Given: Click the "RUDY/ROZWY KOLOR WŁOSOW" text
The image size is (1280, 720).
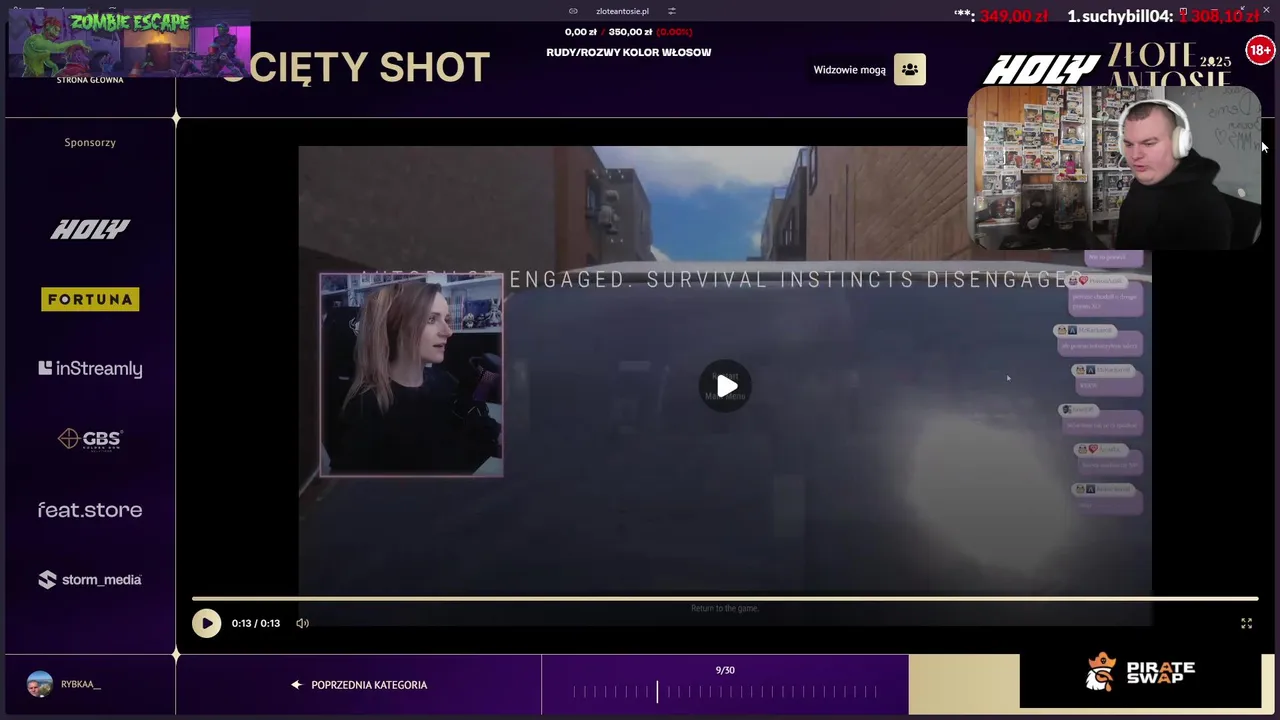Looking at the screenshot, I should click(x=629, y=52).
